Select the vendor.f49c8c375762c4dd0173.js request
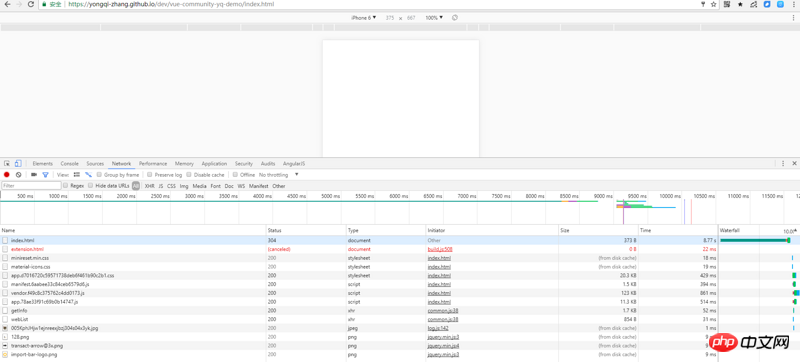This screenshot has width=800, height=362. point(358,293)
